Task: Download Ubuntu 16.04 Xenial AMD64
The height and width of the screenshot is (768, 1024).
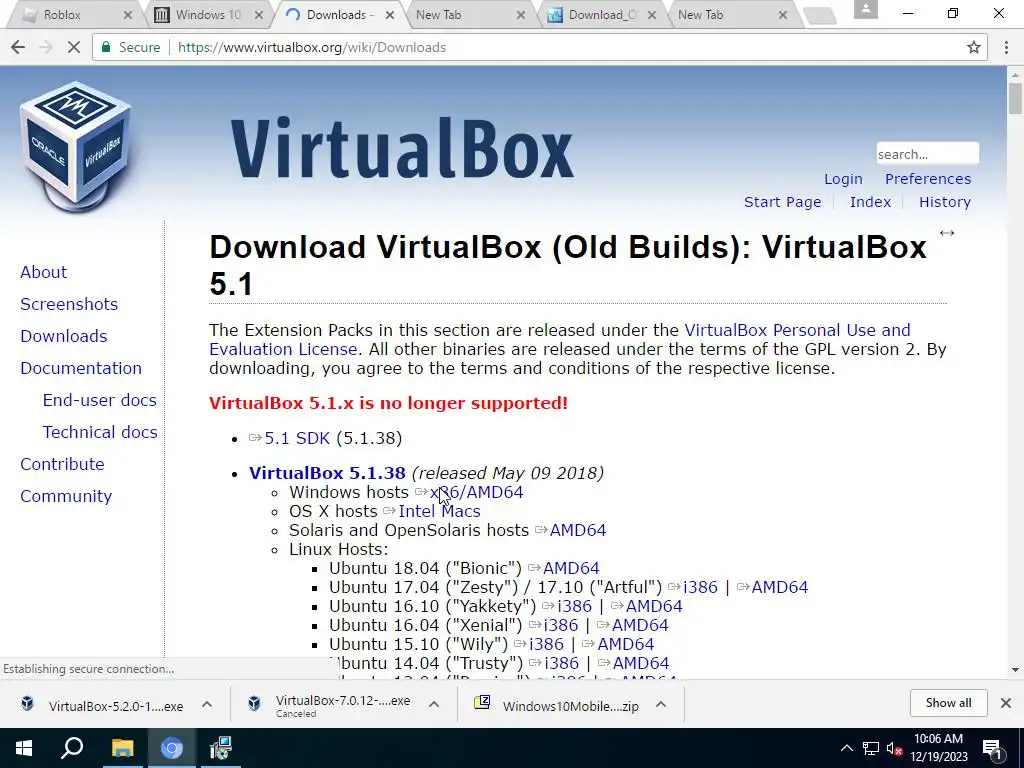Action: (640, 625)
